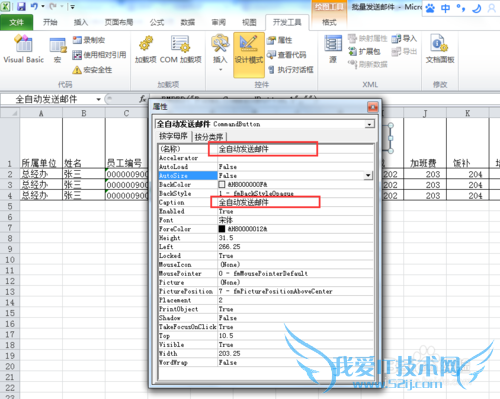
Task: Switch to Home (开始) tab
Action: click(x=50, y=22)
